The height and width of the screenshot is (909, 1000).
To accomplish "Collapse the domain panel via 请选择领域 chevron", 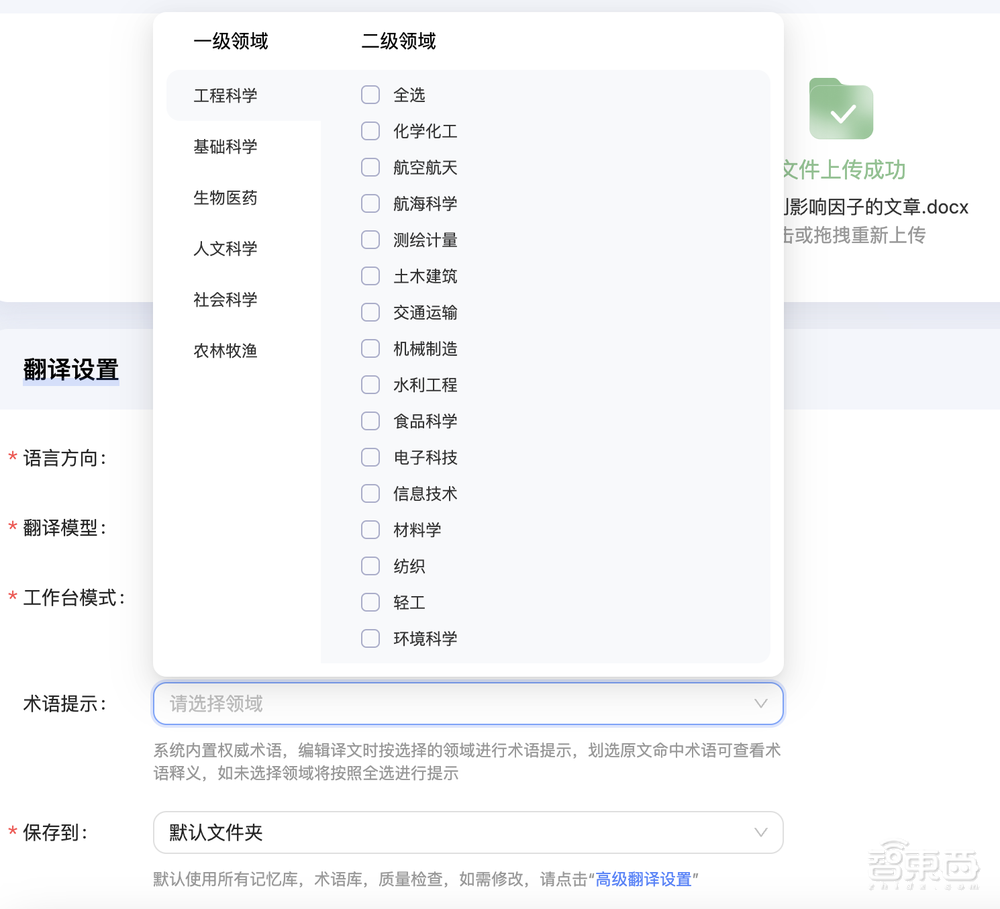I will (760, 703).
